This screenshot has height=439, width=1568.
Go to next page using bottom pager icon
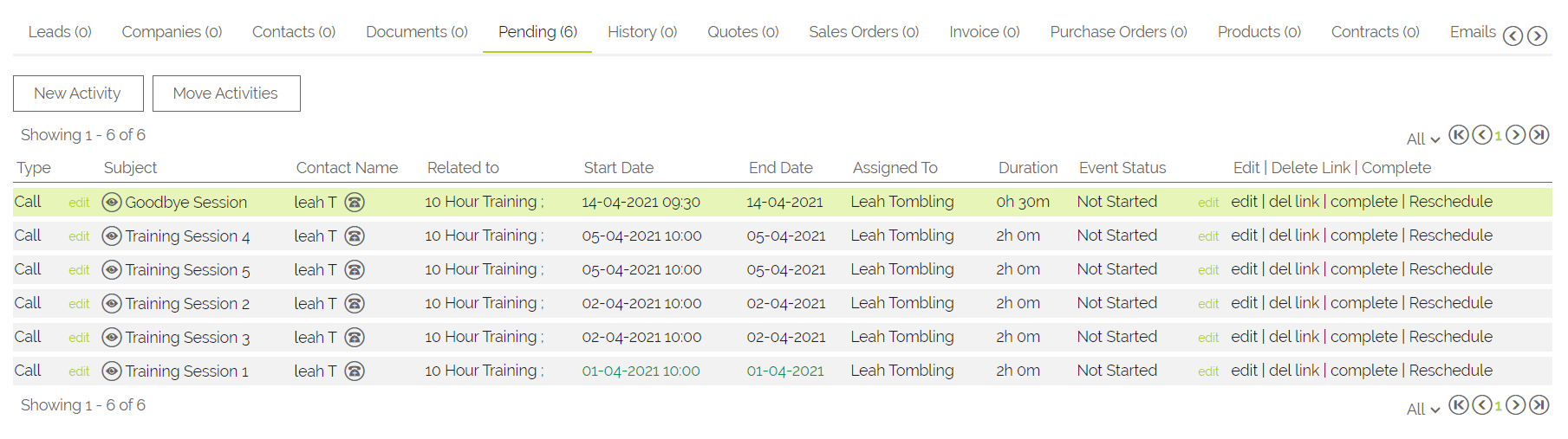click(1515, 405)
